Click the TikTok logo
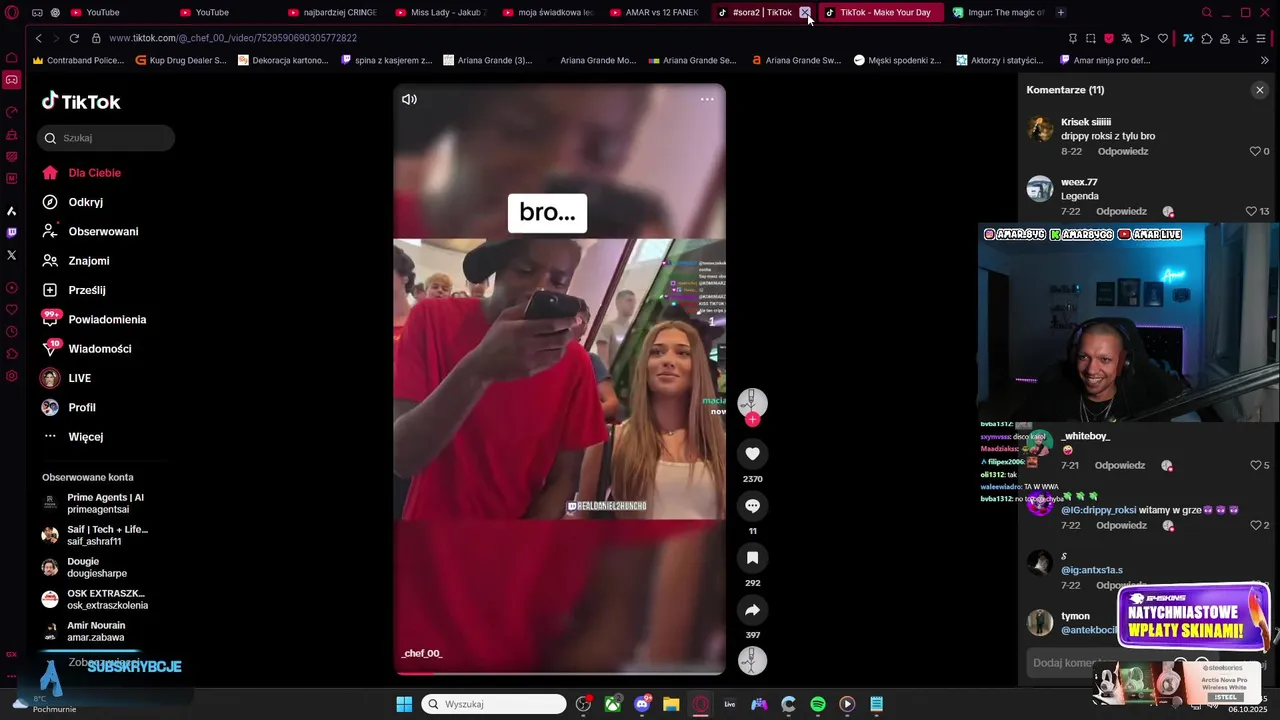 click(x=81, y=101)
